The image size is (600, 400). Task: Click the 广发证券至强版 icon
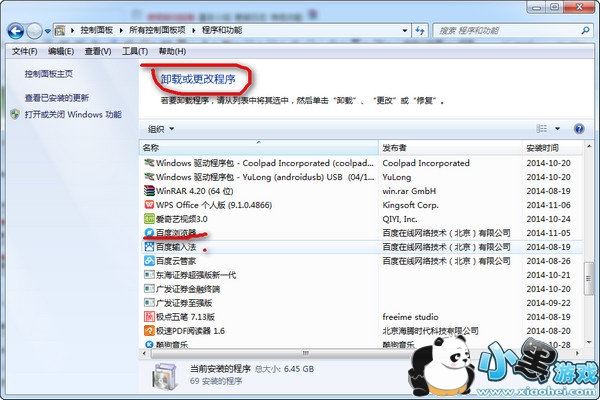149,303
